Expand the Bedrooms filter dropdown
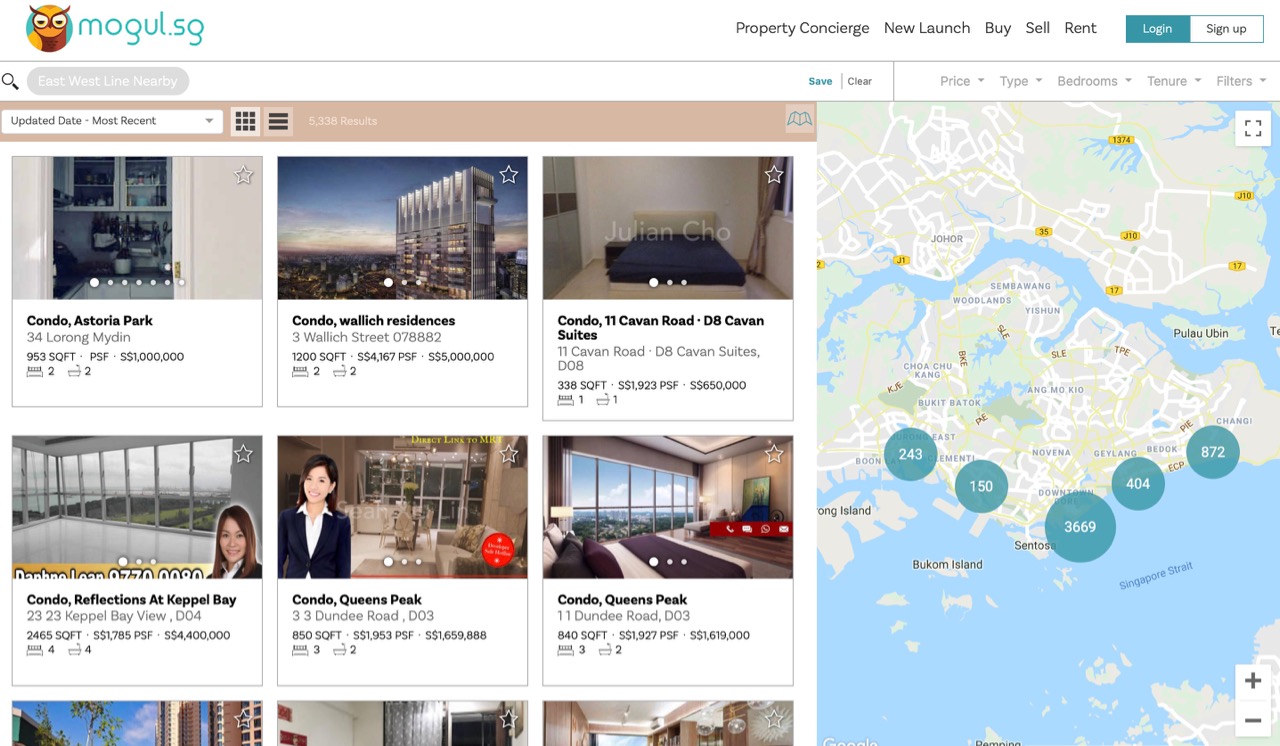The height and width of the screenshot is (746, 1280). [1094, 81]
